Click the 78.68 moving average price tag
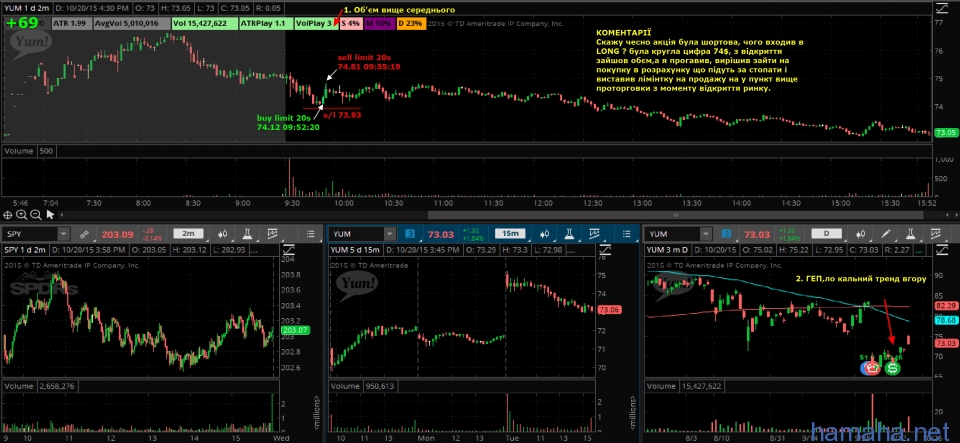Image resolution: width=960 pixels, height=443 pixels. click(945, 320)
